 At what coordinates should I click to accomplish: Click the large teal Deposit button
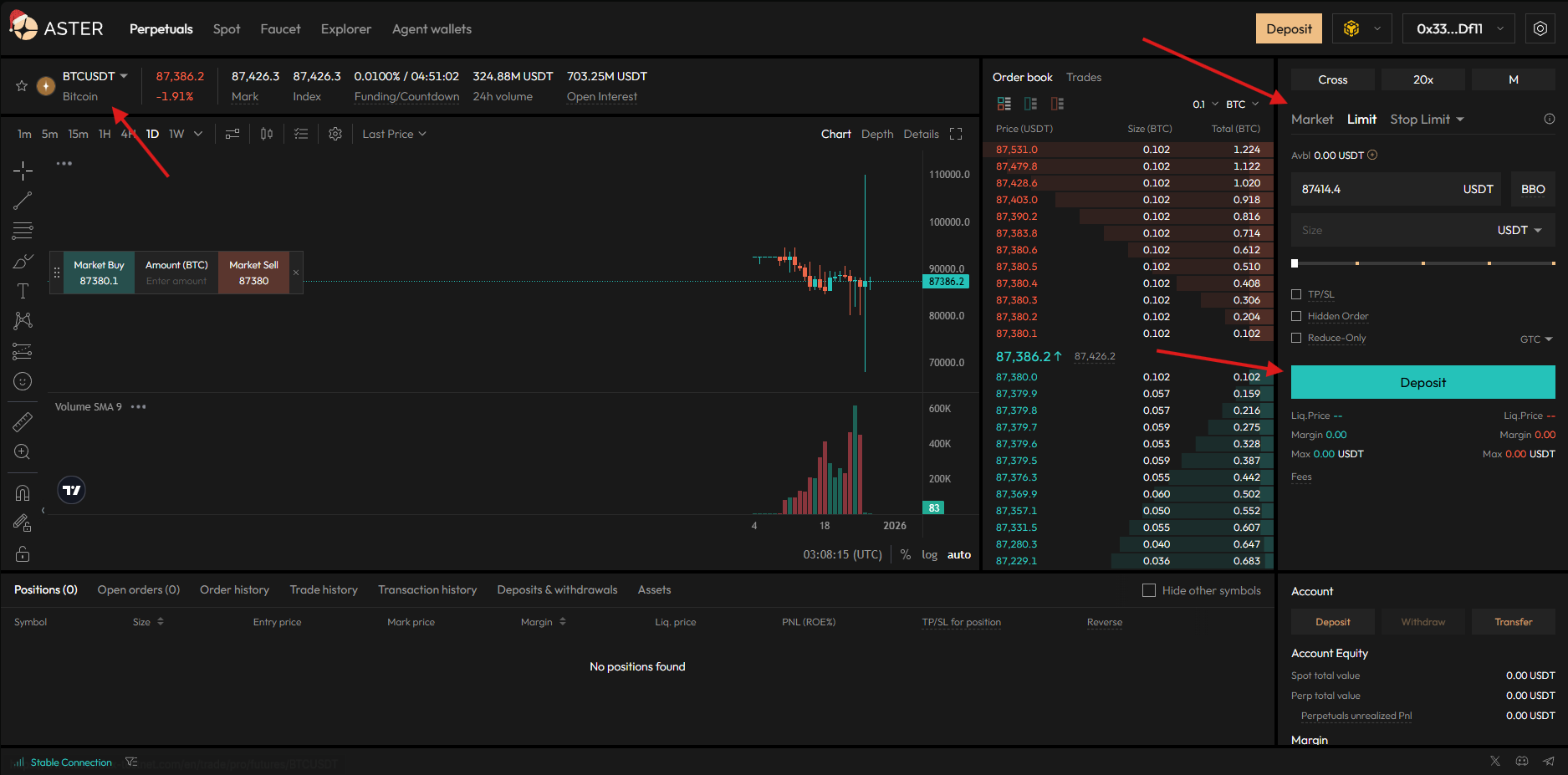1422,382
